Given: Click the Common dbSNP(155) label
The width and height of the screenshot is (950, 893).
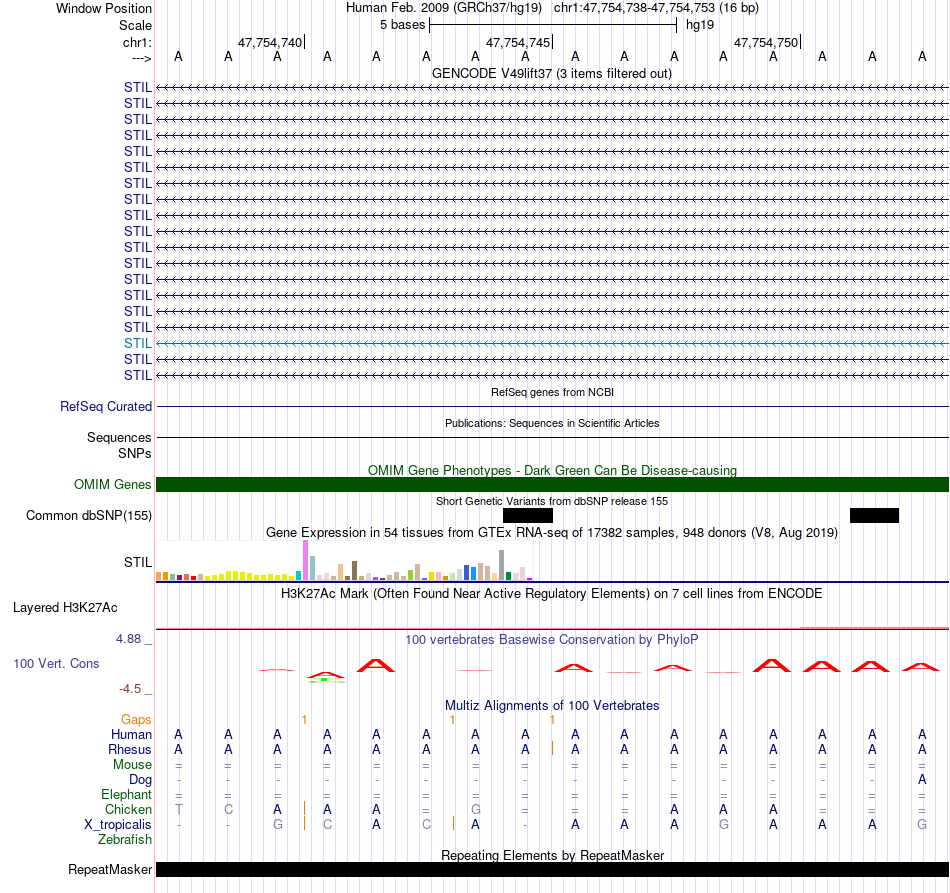Looking at the screenshot, I should pos(88,516).
